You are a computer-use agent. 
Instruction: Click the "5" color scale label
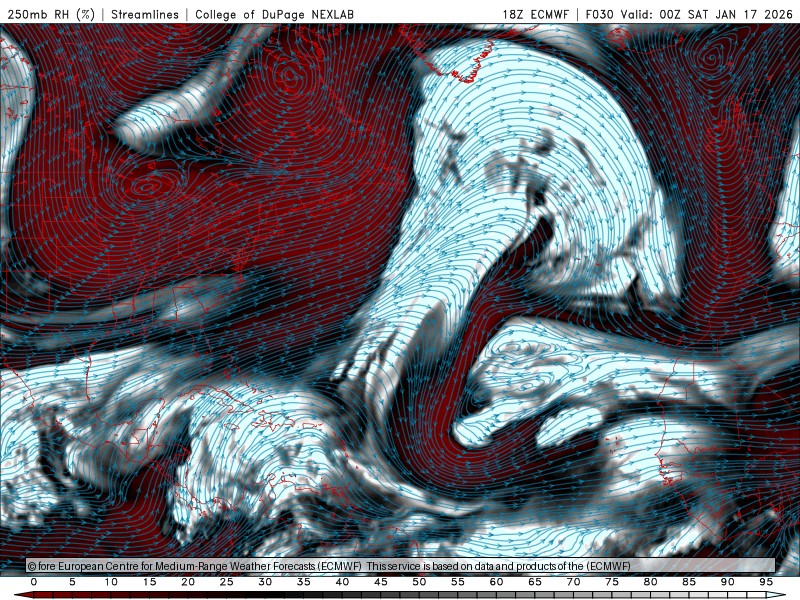point(72,582)
